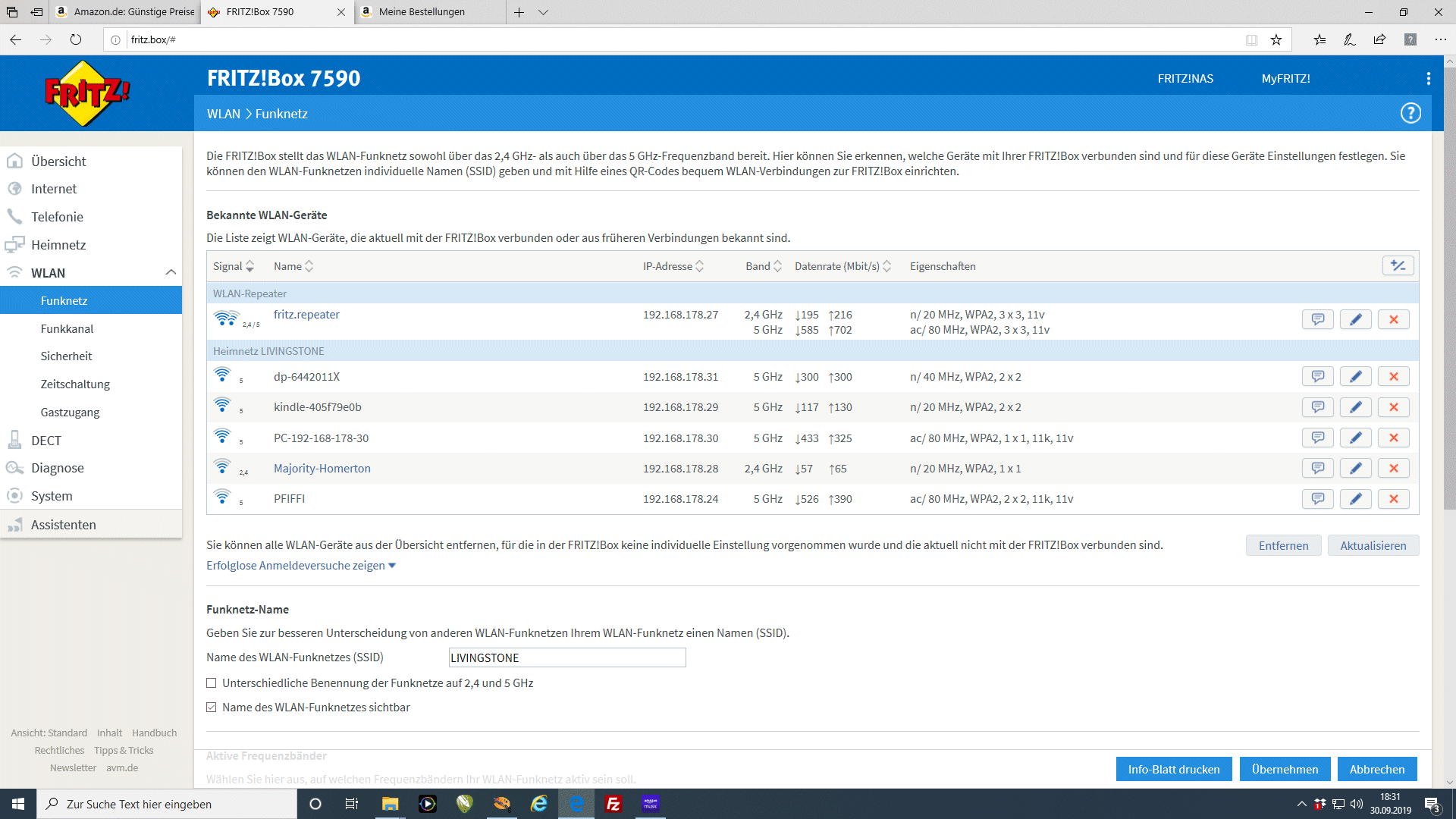Open the fritz.repeater device link
Image resolution: width=1456 pixels, height=819 pixels.
click(x=306, y=315)
